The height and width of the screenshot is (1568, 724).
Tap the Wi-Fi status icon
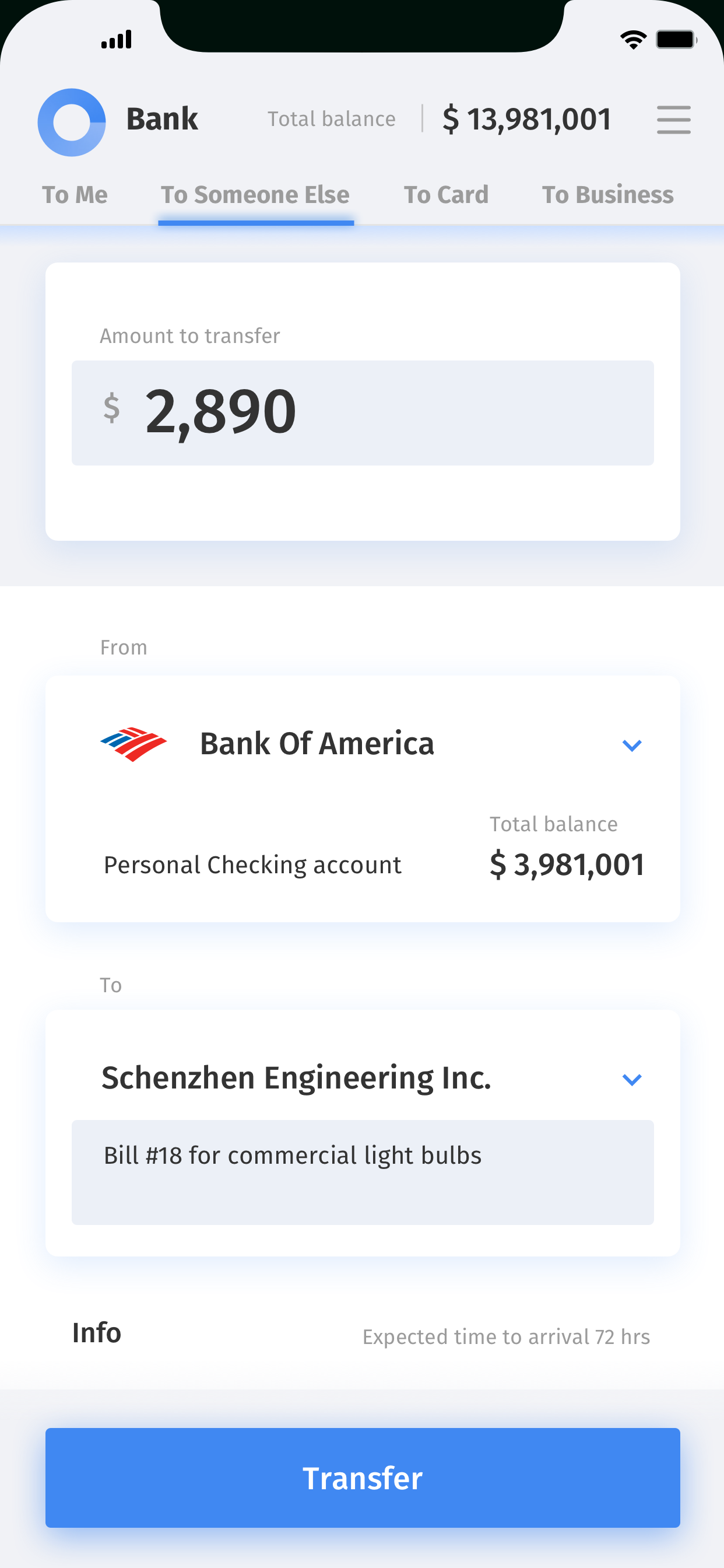pos(632,40)
